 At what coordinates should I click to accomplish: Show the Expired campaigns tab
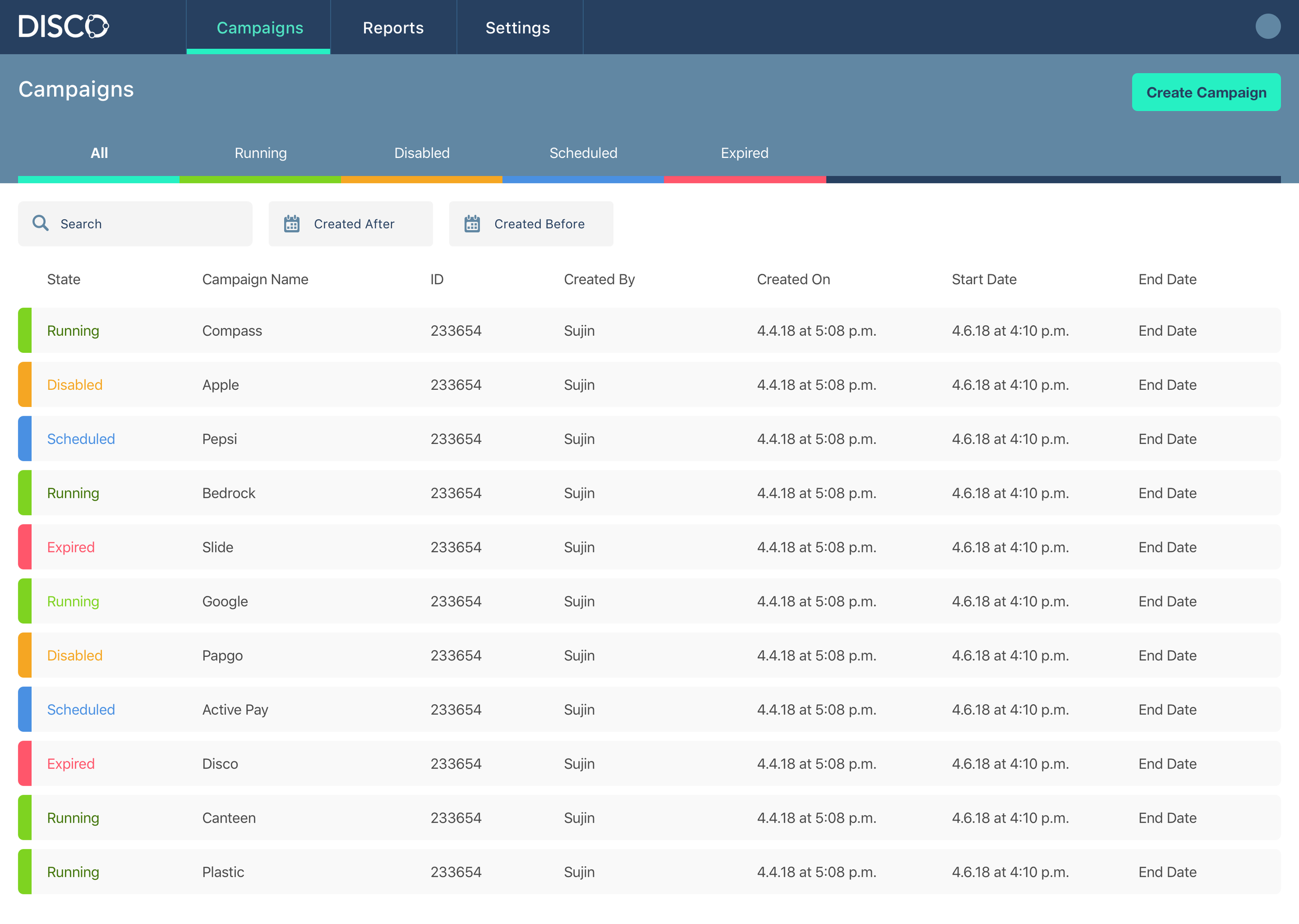coord(744,153)
